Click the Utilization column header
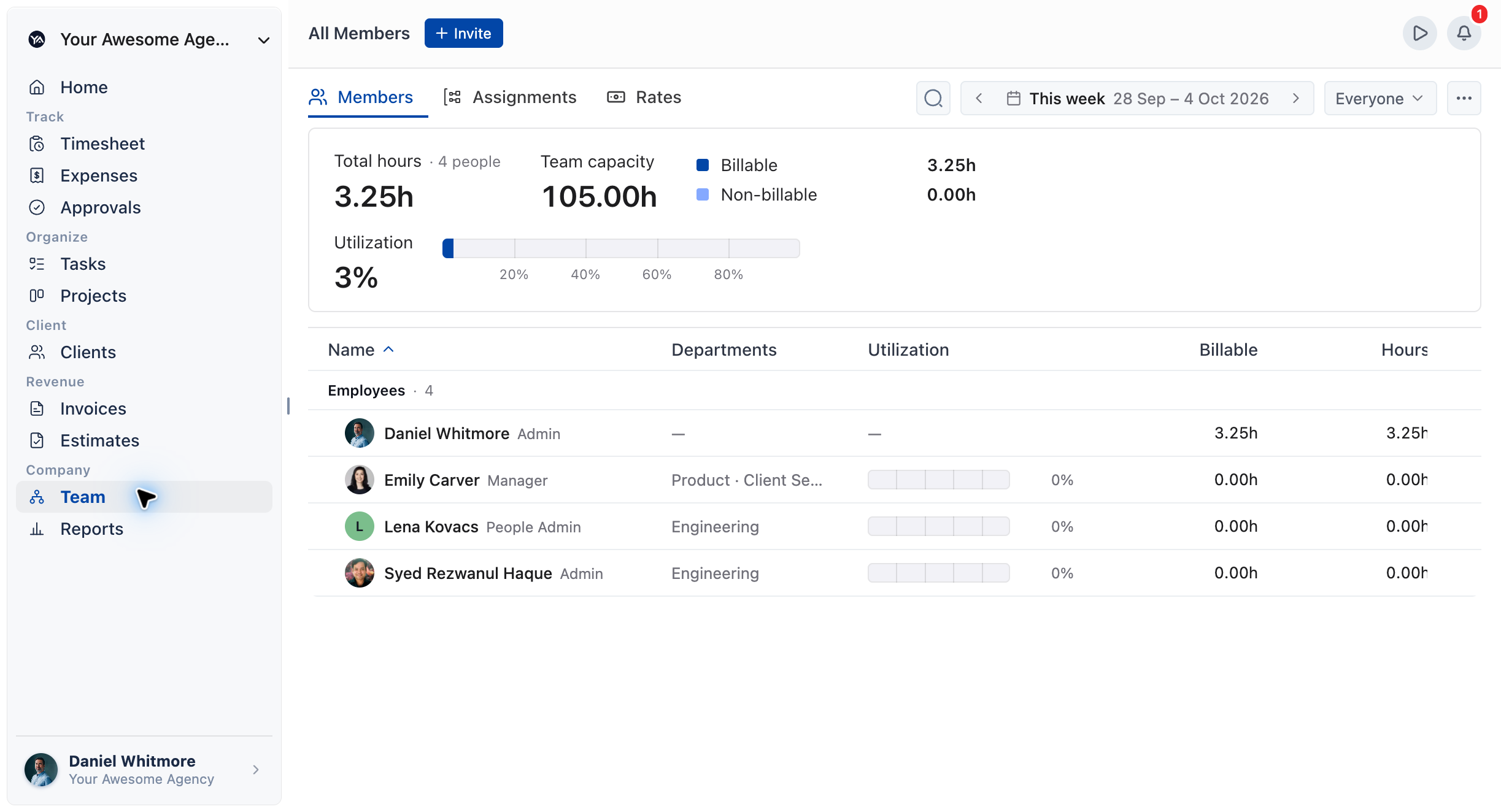This screenshot has height=812, width=1501. coord(908,350)
